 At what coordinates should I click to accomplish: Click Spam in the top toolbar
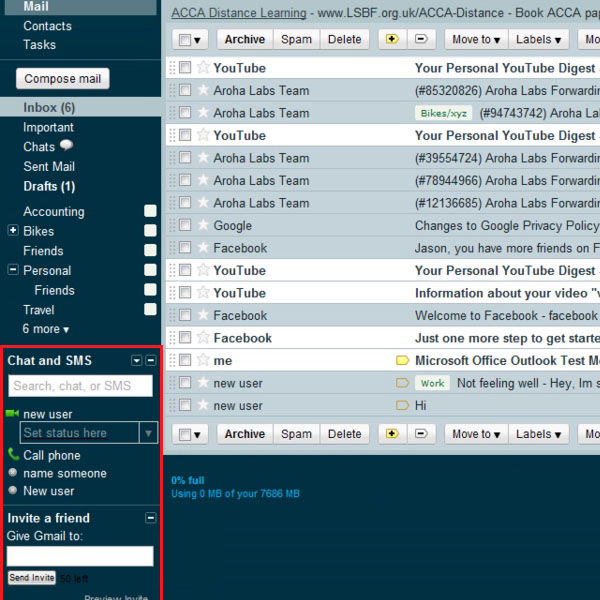pos(296,39)
